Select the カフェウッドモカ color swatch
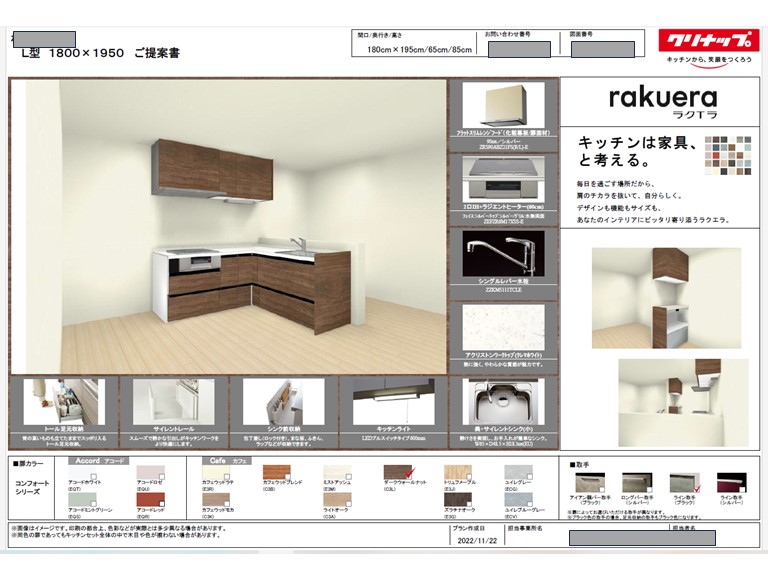The image size is (768, 576). pyautogui.click(x=216, y=500)
